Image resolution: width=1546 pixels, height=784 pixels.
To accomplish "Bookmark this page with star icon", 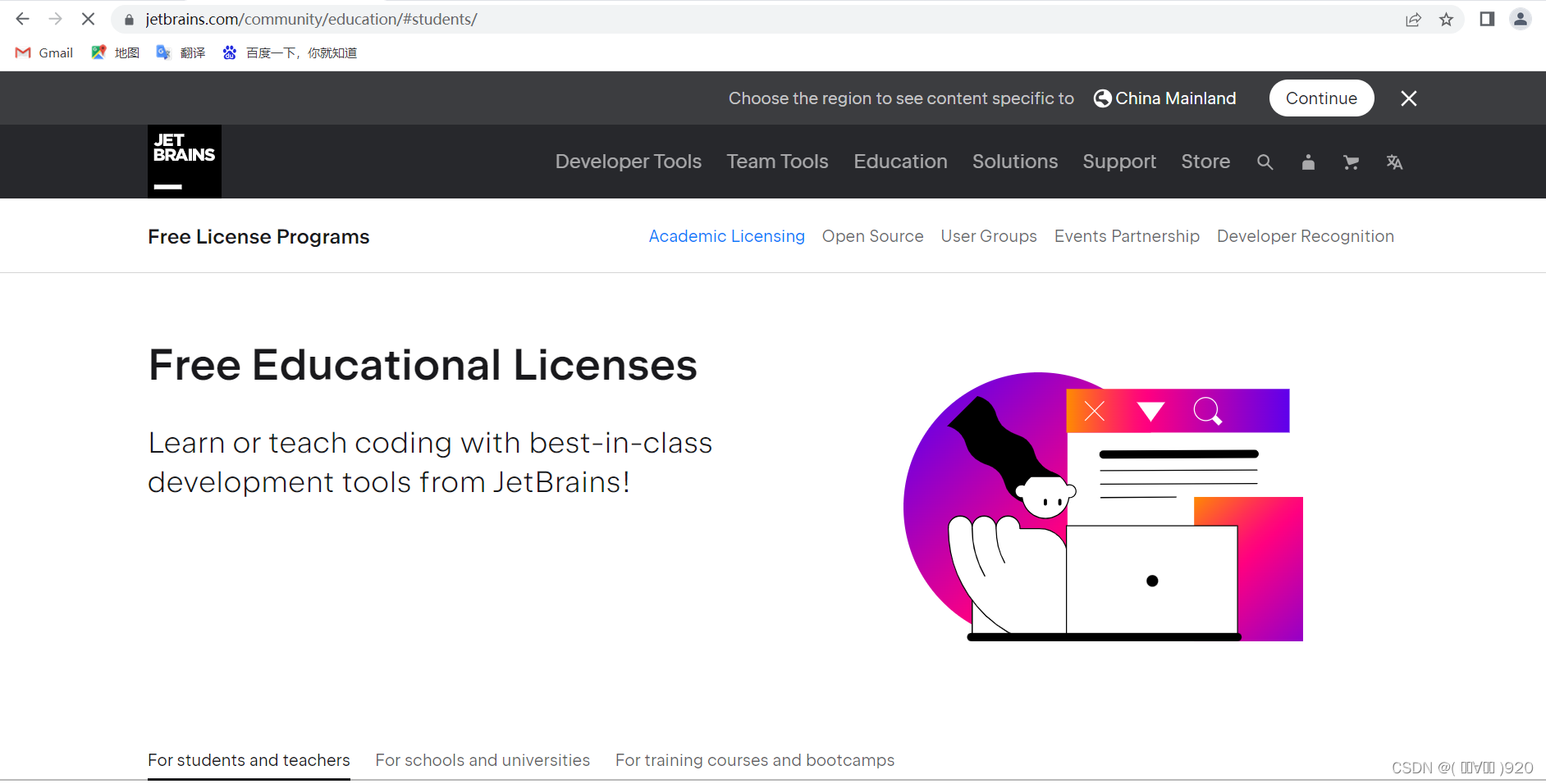I will 1446,20.
